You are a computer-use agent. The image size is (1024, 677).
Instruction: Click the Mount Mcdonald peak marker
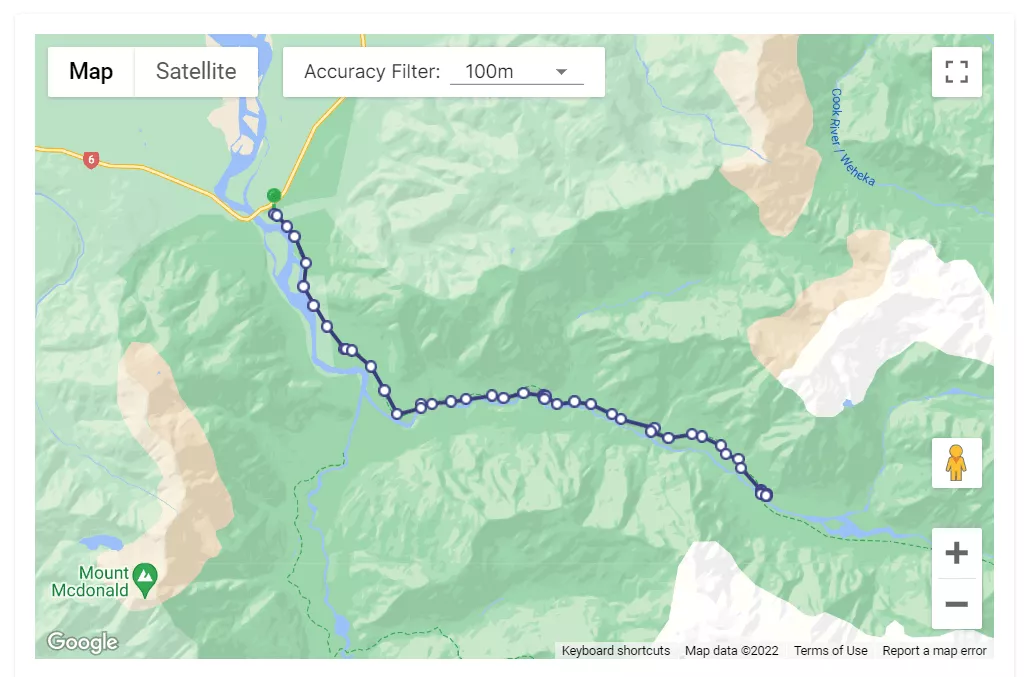click(x=146, y=575)
